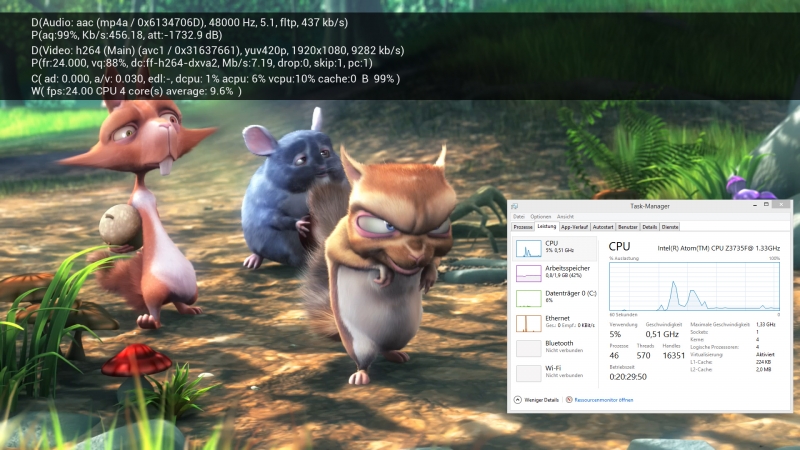800x450 pixels.
Task: Select the Arbeitsspeicher graph thumbnail
Action: coord(529,273)
